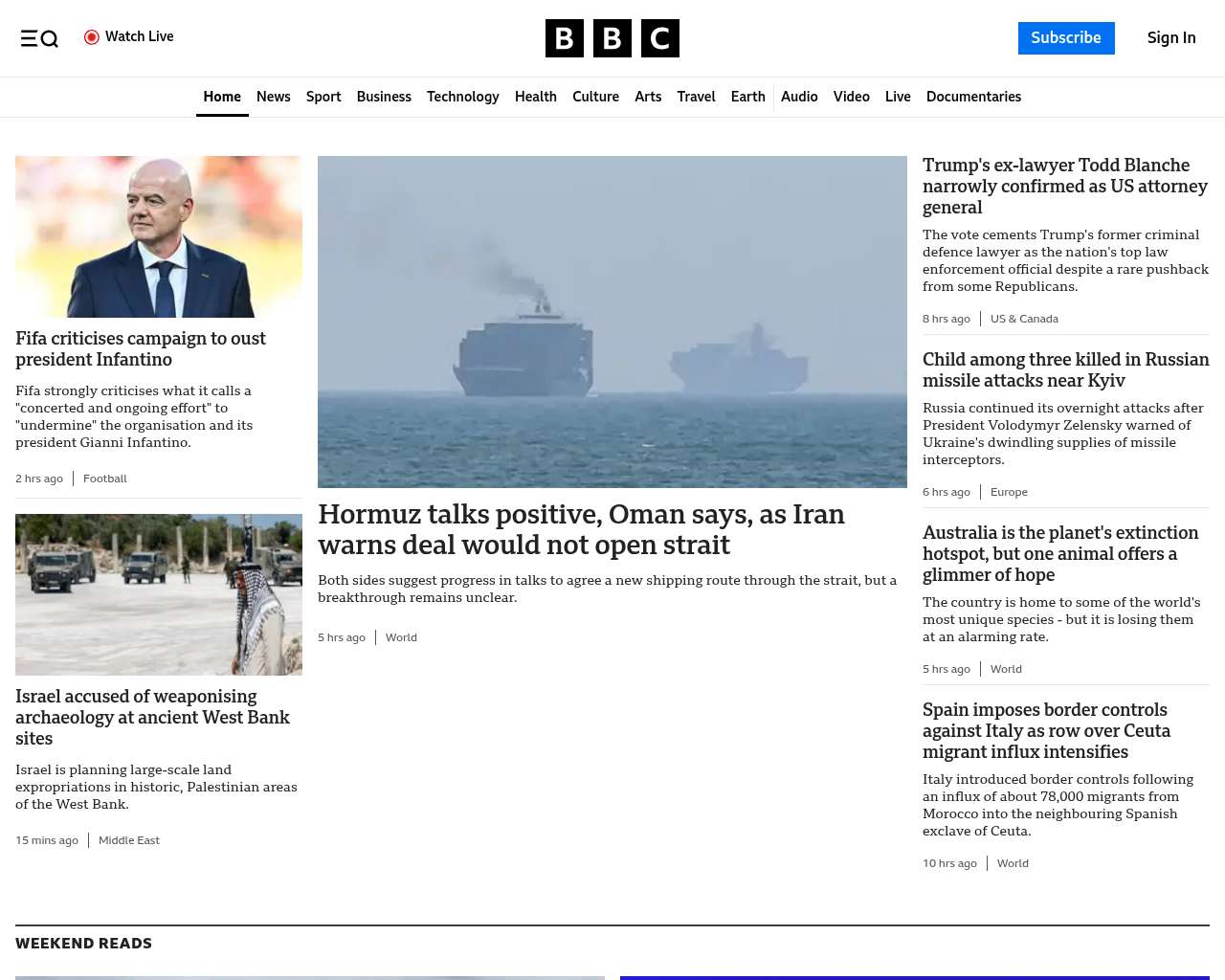Click Israel is planning large-scale summary
This screenshot has height=980, width=1225.
click(x=156, y=787)
